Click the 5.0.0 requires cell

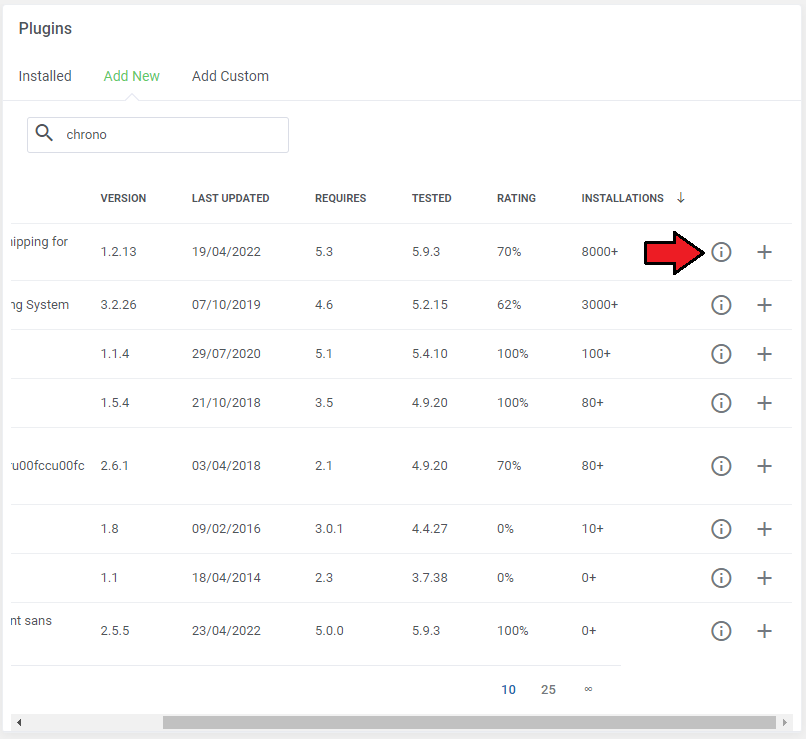tap(329, 631)
